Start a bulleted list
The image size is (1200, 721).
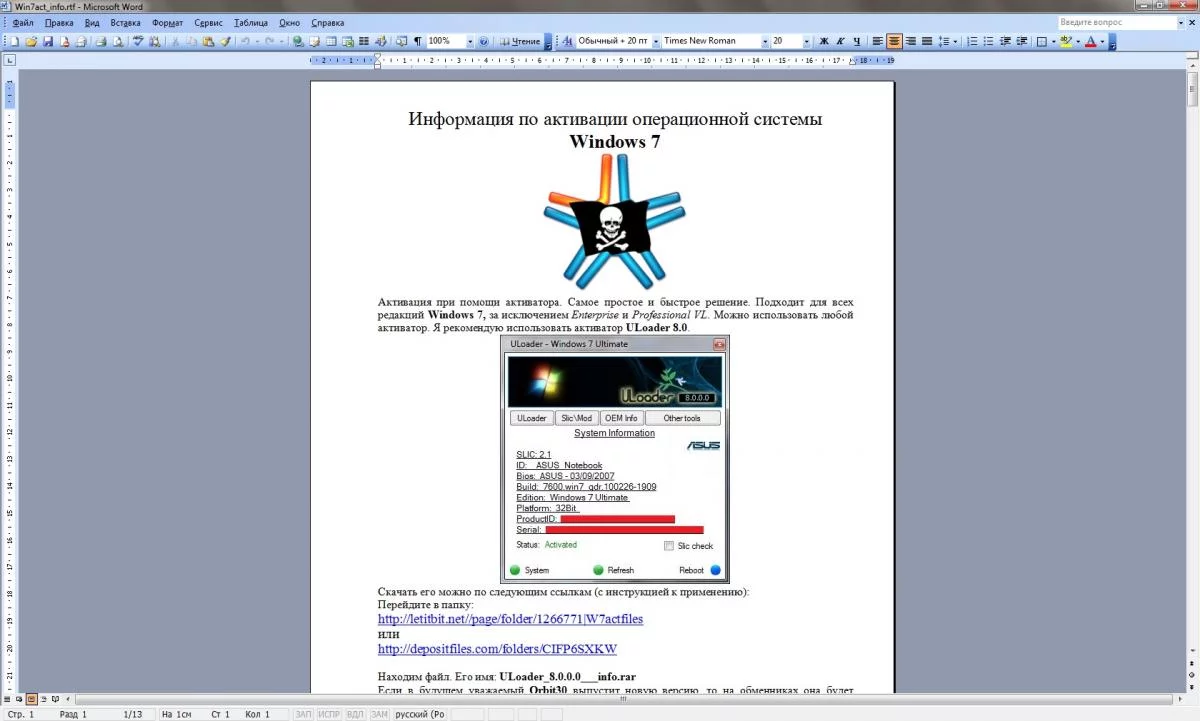[x=988, y=41]
